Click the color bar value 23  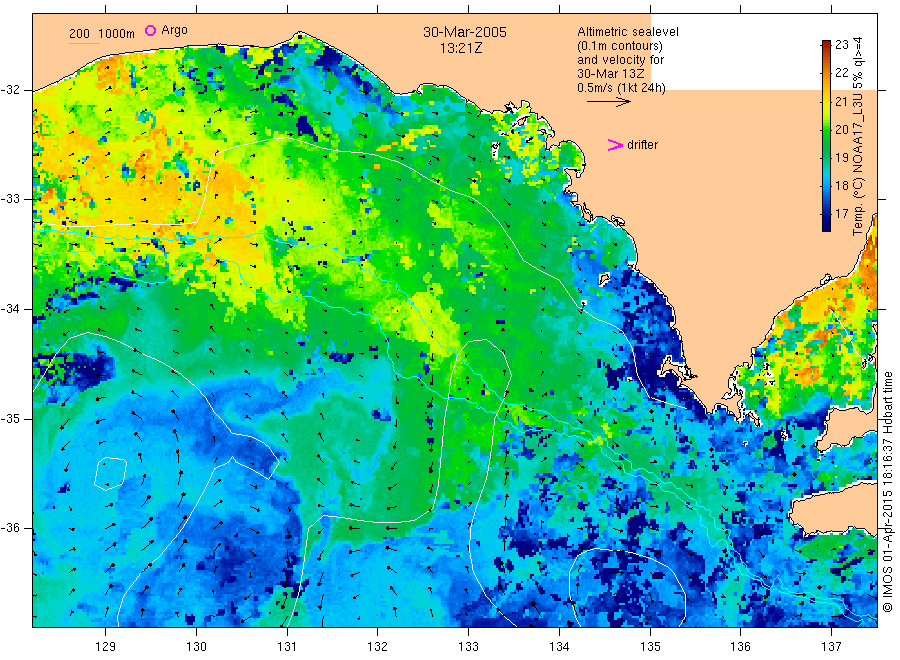click(841, 45)
